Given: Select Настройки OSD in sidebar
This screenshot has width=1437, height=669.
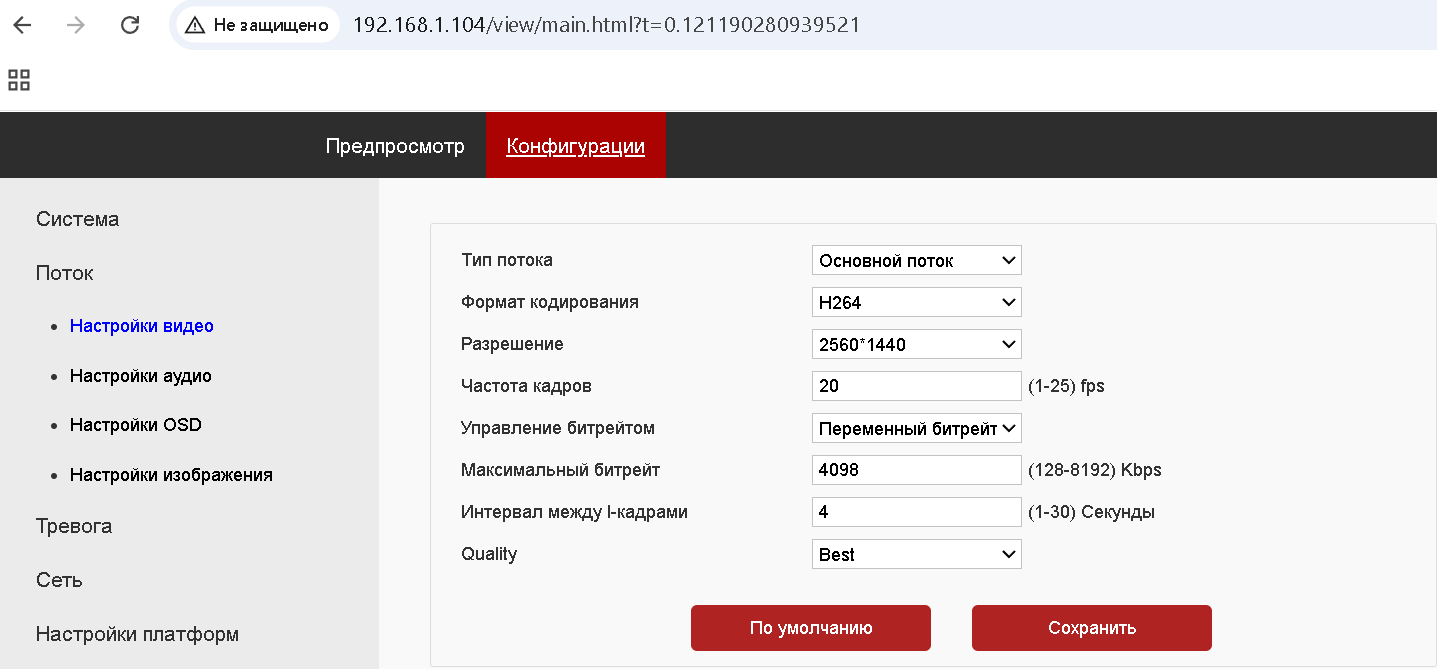Looking at the screenshot, I should pos(136,425).
